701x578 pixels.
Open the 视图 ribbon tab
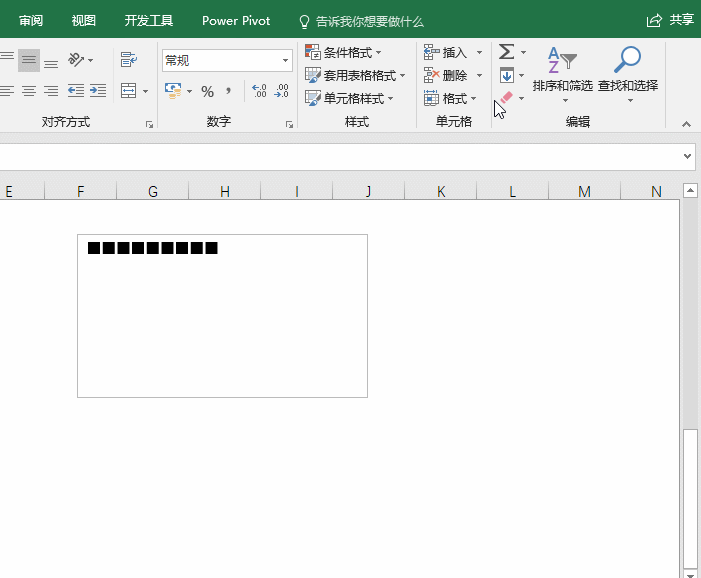click(x=84, y=21)
